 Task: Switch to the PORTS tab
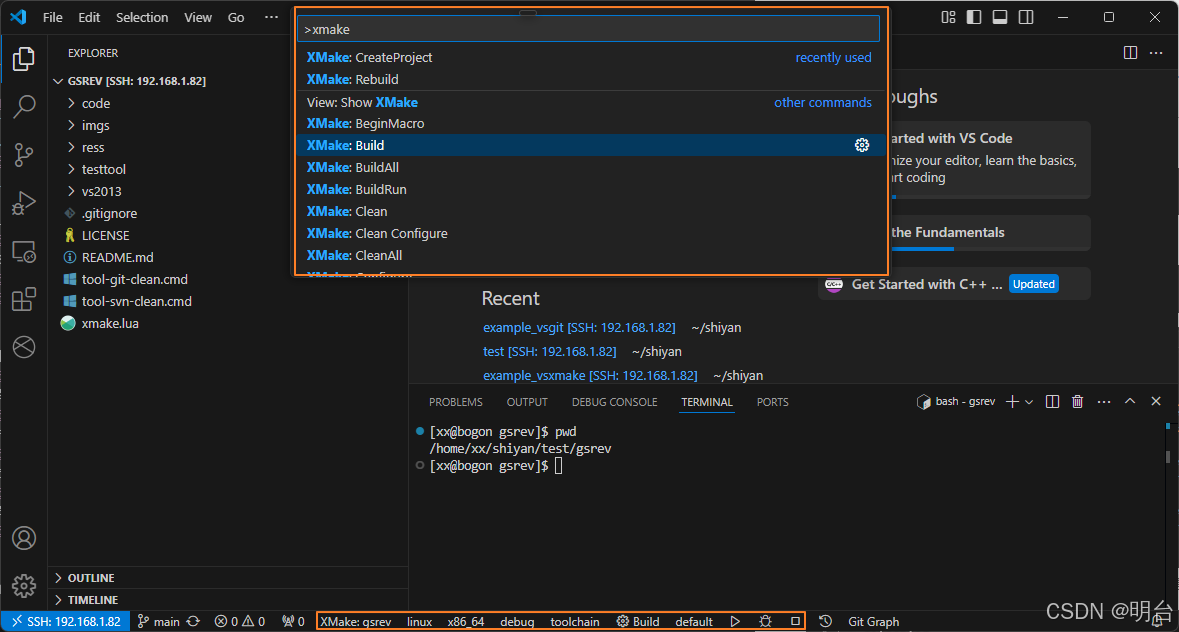pos(772,402)
